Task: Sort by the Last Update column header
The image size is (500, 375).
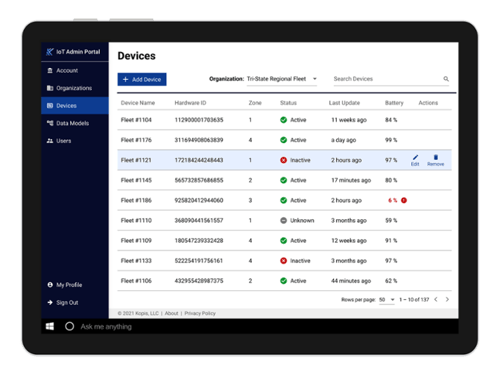Action: tap(344, 103)
